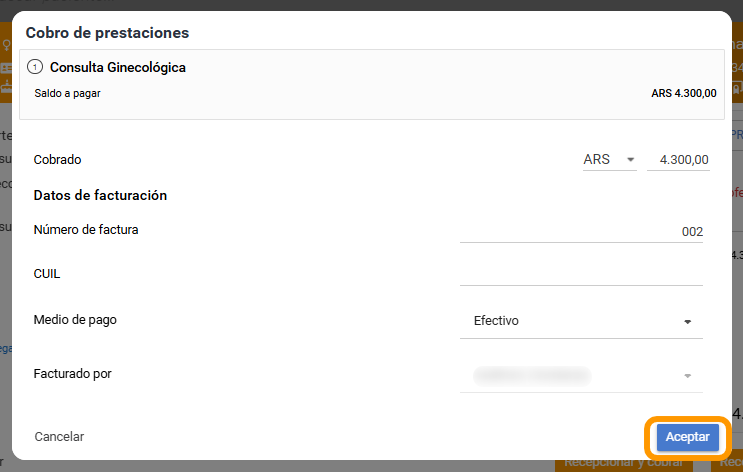Click the Cobro de prestaciones dialog title
Viewport: 743px width, 472px height.
(107, 33)
